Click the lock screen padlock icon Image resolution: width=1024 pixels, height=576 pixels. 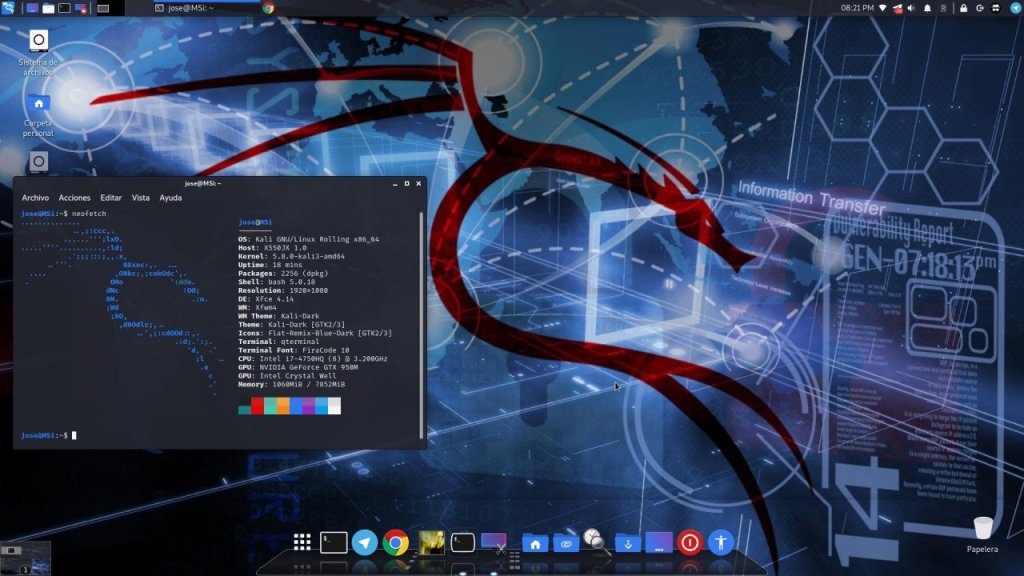pyautogui.click(x=963, y=8)
